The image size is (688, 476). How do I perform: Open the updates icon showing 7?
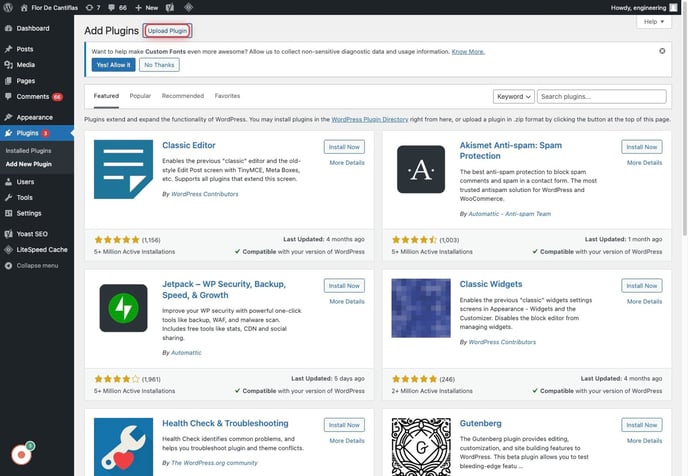pos(91,7)
